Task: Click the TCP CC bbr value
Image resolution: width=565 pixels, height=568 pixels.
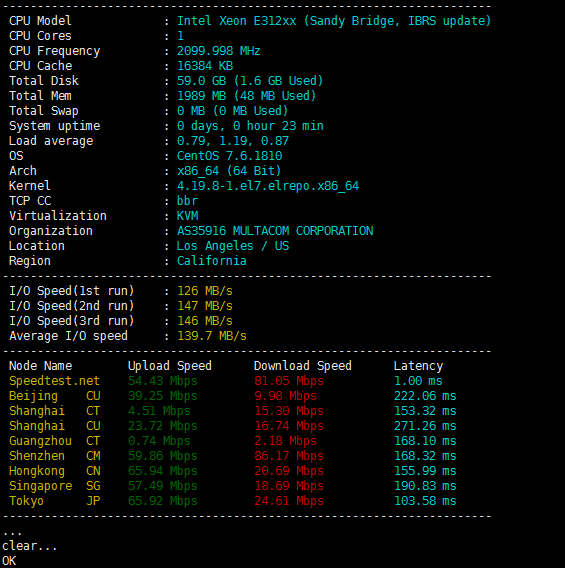Action: [187, 201]
